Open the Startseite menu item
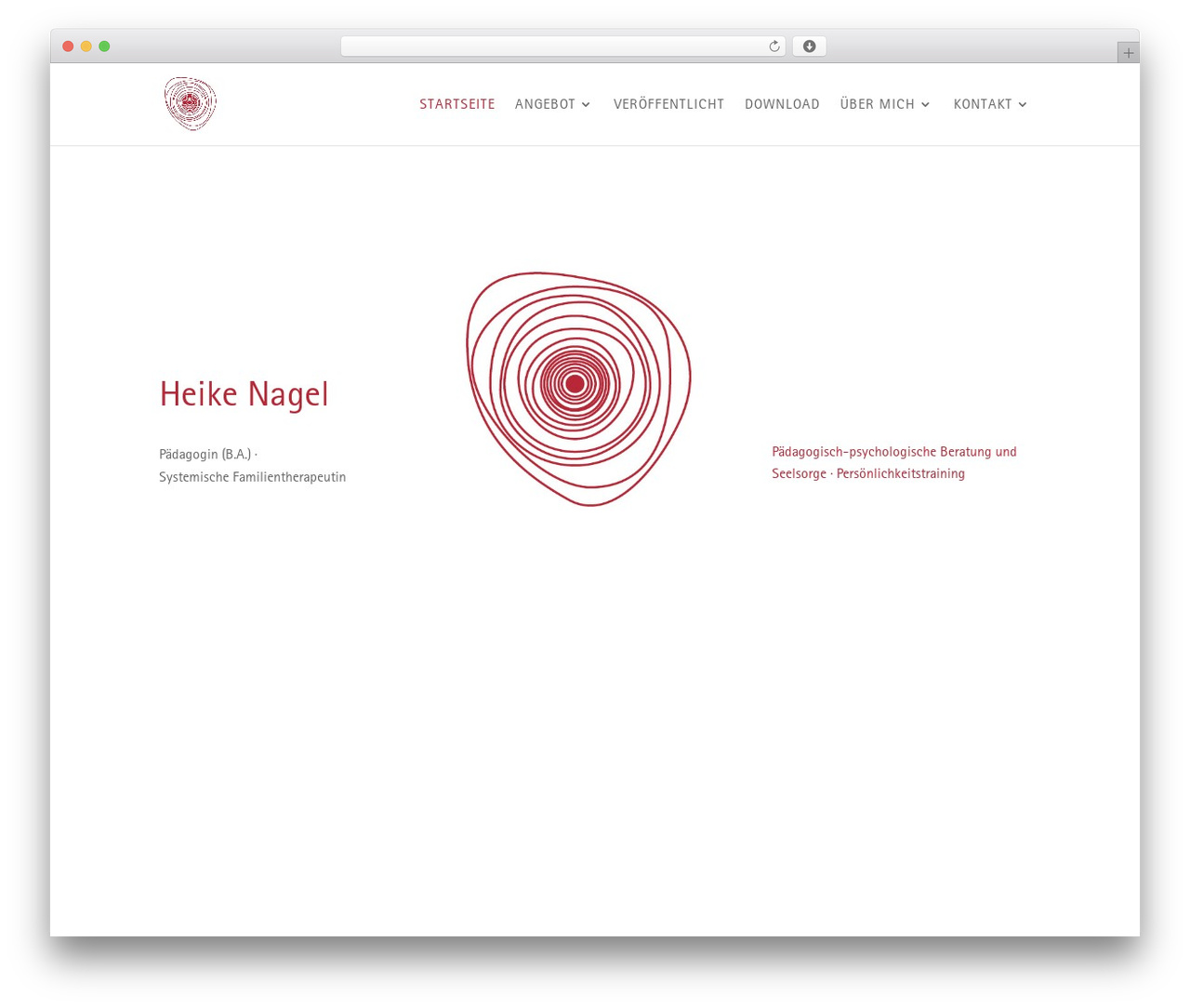The height and width of the screenshot is (1008, 1190). tap(457, 104)
